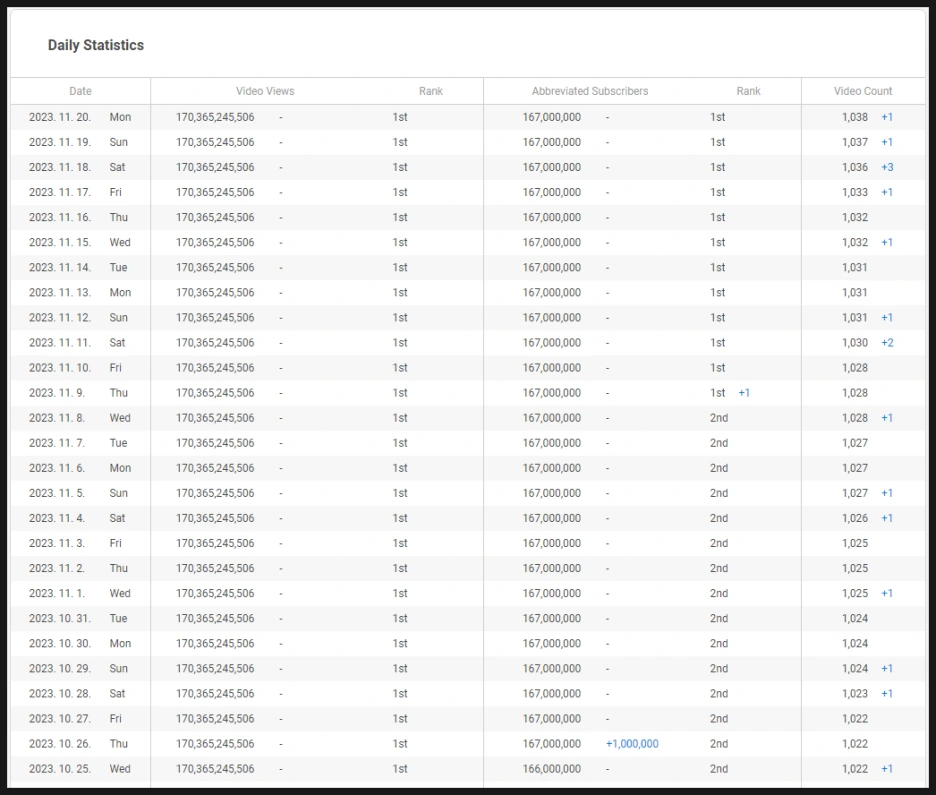Click video count 1,027 on 2023. 11. 5.

pyautogui.click(x=855, y=493)
